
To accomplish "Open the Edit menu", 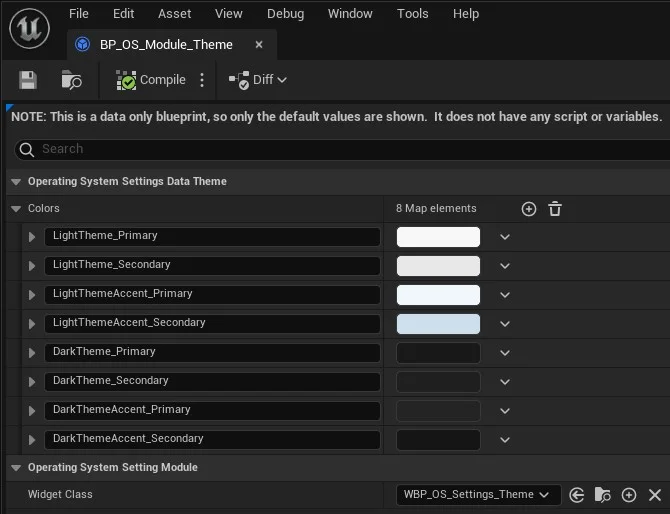I will pos(123,14).
